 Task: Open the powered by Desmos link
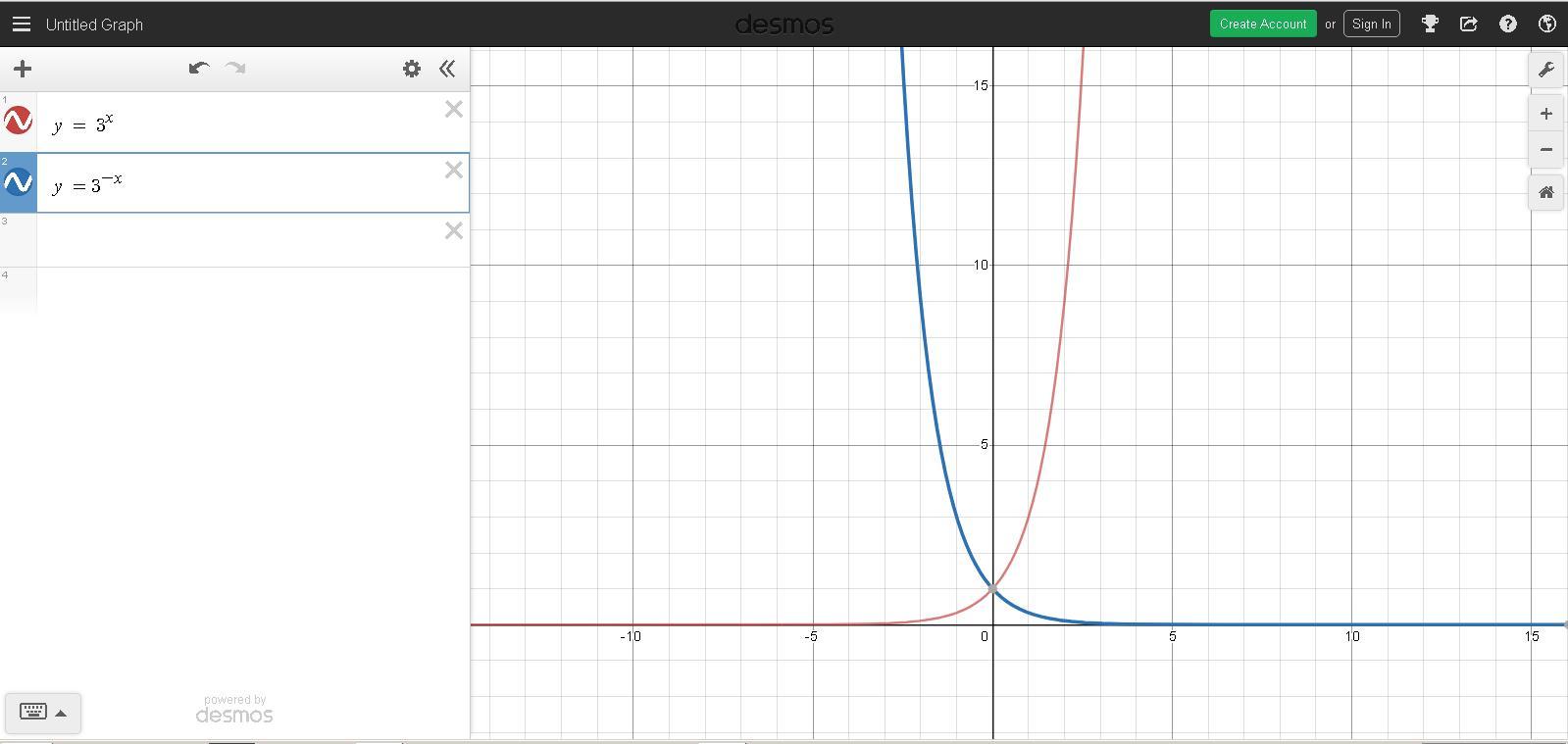point(234,710)
